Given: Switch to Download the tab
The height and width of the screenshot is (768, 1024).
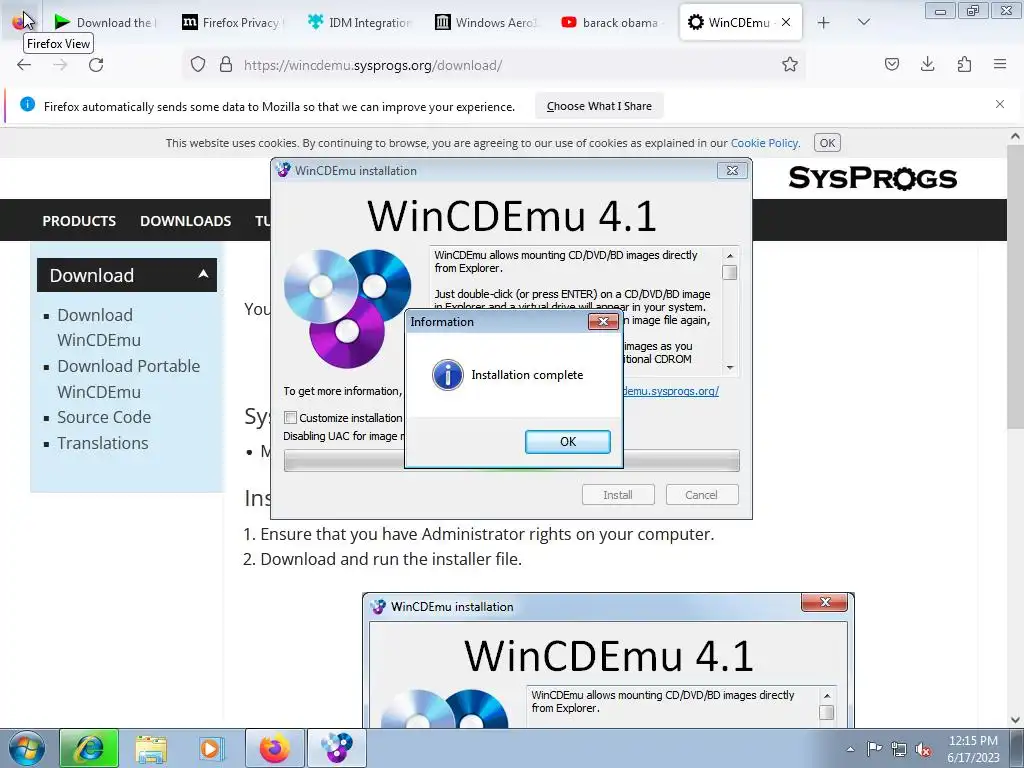Looking at the screenshot, I should pos(104,22).
